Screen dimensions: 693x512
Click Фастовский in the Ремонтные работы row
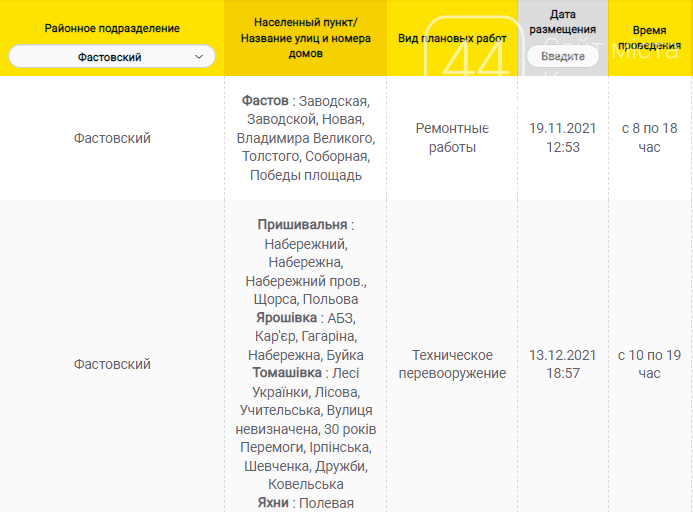pos(112,138)
